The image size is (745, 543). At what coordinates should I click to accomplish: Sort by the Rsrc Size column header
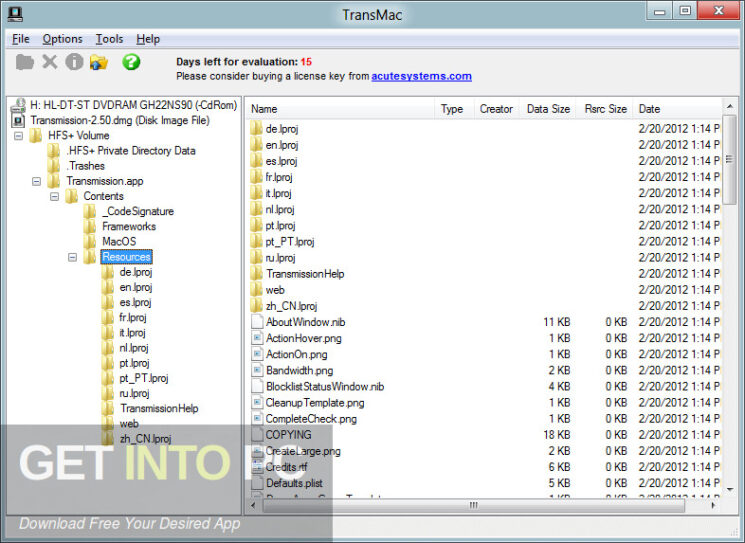(605, 109)
